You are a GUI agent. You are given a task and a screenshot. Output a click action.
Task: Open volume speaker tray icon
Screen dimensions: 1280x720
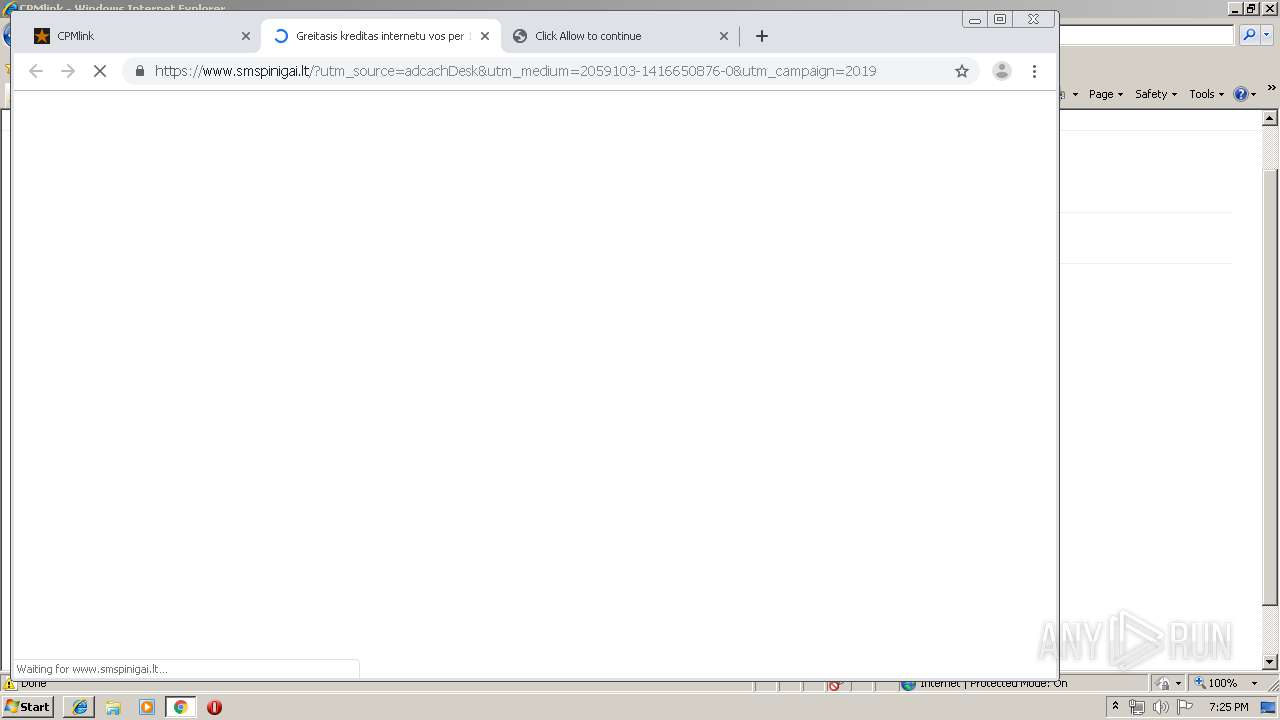pyautogui.click(x=1161, y=707)
